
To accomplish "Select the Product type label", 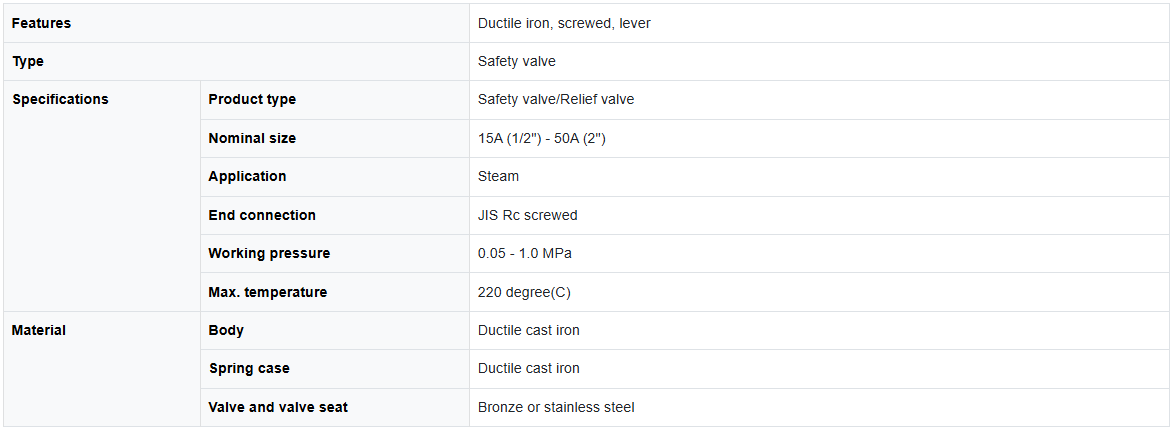I will pyautogui.click(x=252, y=99).
